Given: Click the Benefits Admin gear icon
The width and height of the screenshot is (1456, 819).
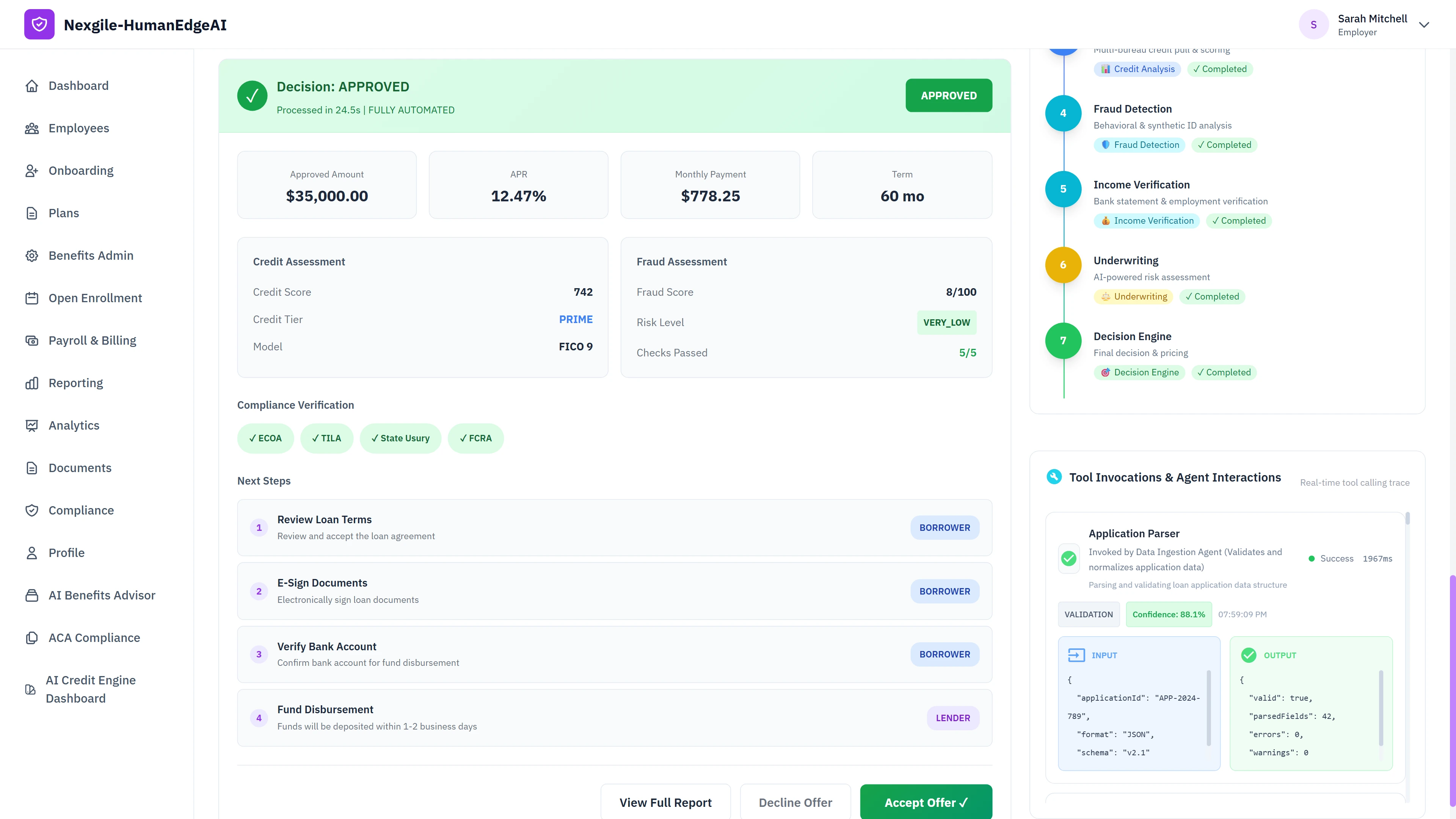Looking at the screenshot, I should (32, 256).
